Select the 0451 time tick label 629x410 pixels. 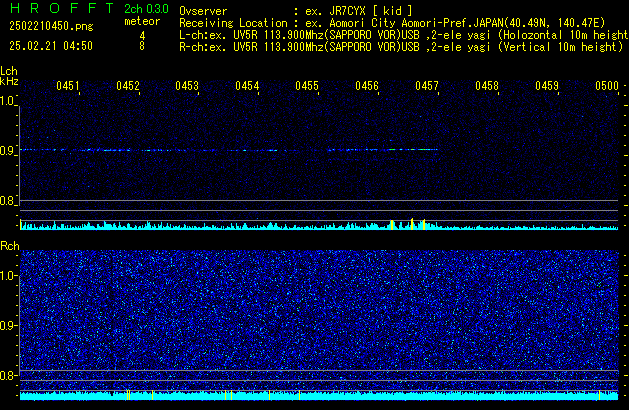pos(68,86)
